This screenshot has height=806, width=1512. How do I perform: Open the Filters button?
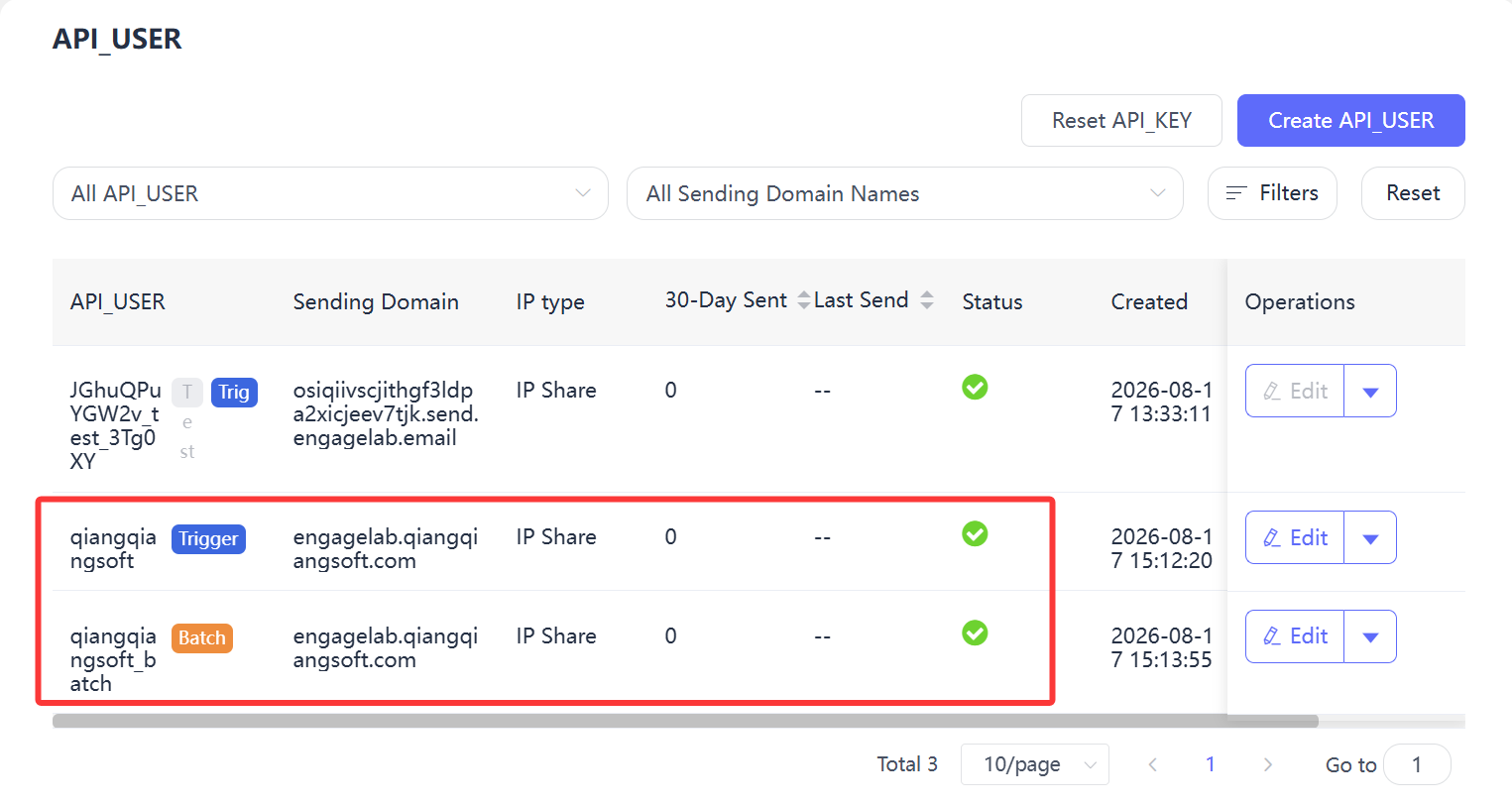1272,193
